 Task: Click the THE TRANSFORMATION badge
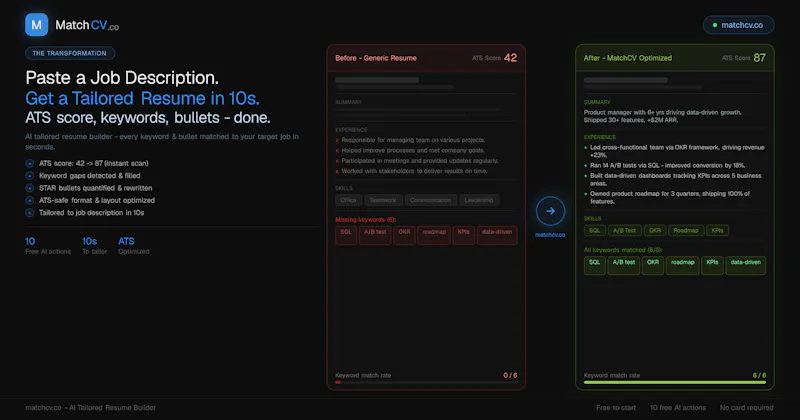click(x=70, y=53)
